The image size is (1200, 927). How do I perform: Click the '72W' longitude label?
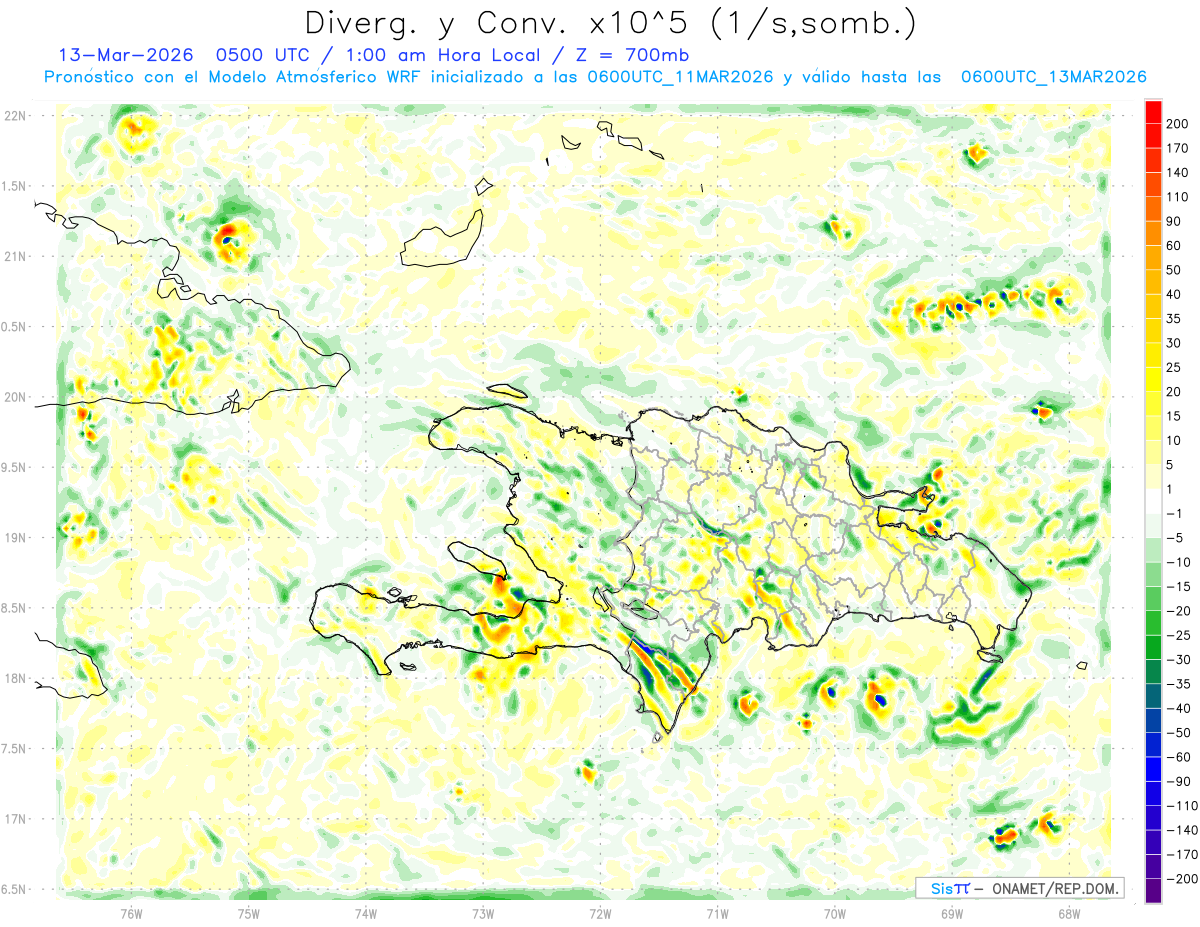click(600, 913)
